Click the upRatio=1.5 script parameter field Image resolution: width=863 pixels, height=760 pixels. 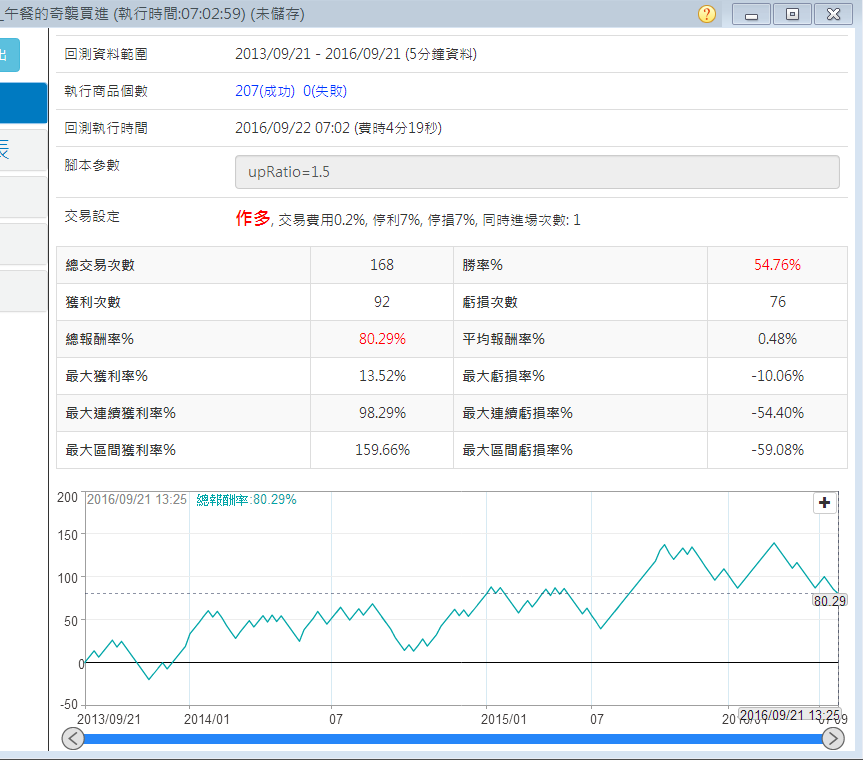click(x=536, y=172)
